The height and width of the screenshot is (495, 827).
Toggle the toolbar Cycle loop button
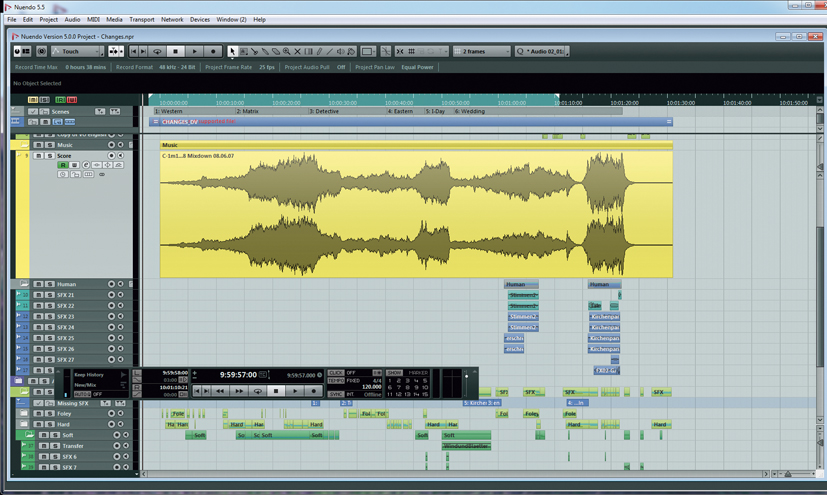tap(157, 52)
